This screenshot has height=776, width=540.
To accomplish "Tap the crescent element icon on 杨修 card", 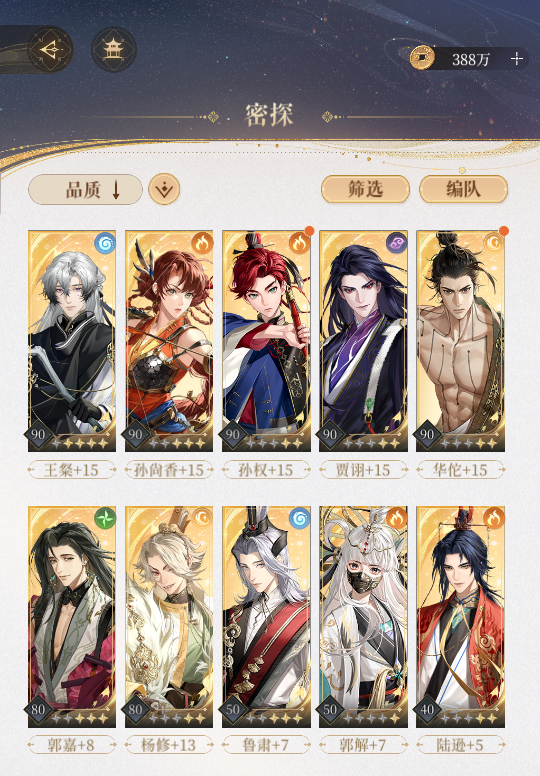I will coord(202,519).
